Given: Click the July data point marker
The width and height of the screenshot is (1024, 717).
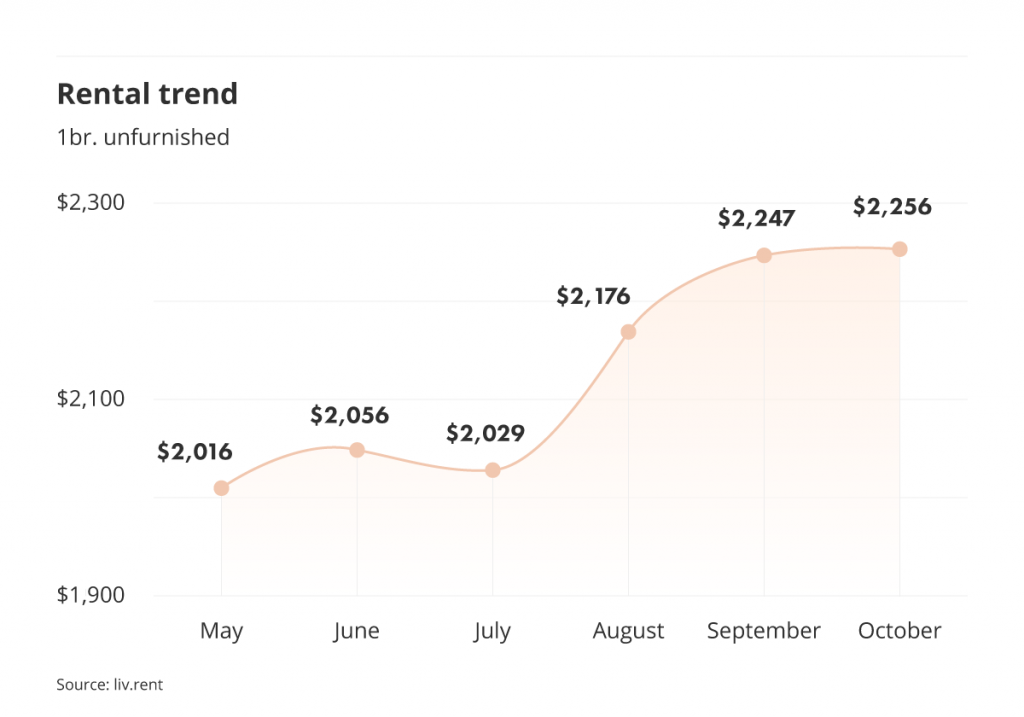Looking at the screenshot, I should (492, 470).
